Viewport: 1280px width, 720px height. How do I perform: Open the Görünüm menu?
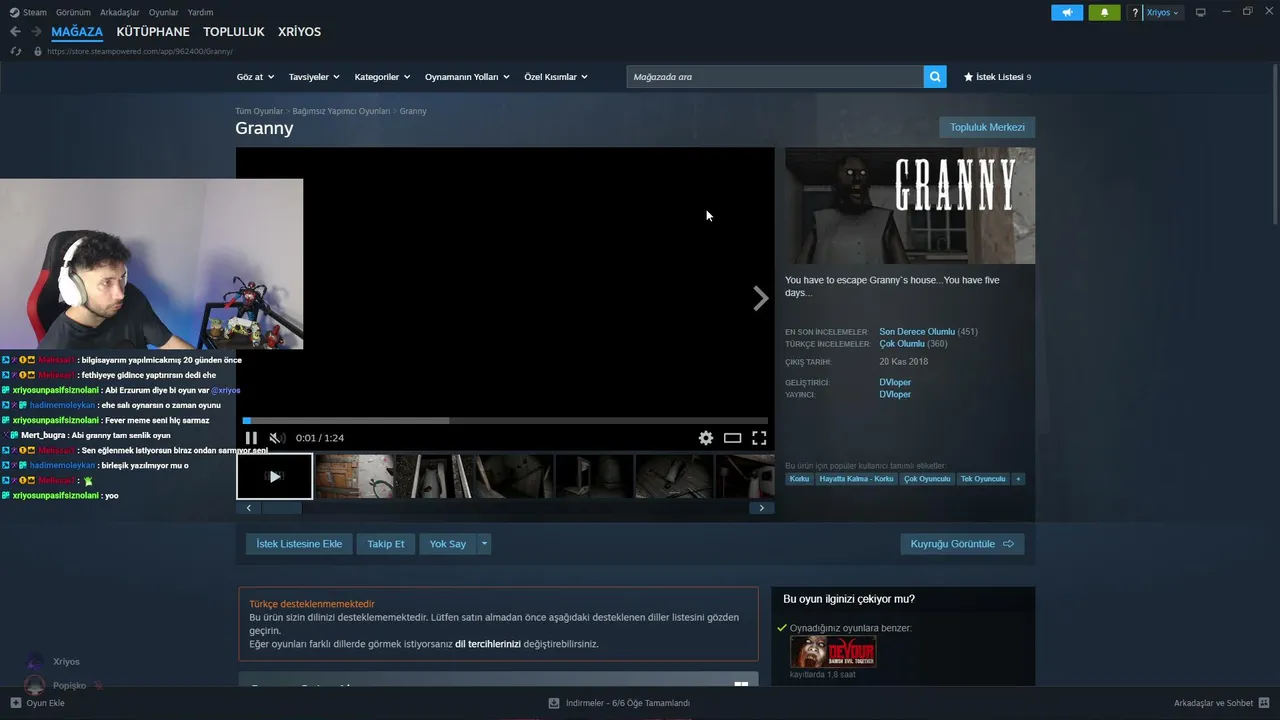click(73, 13)
